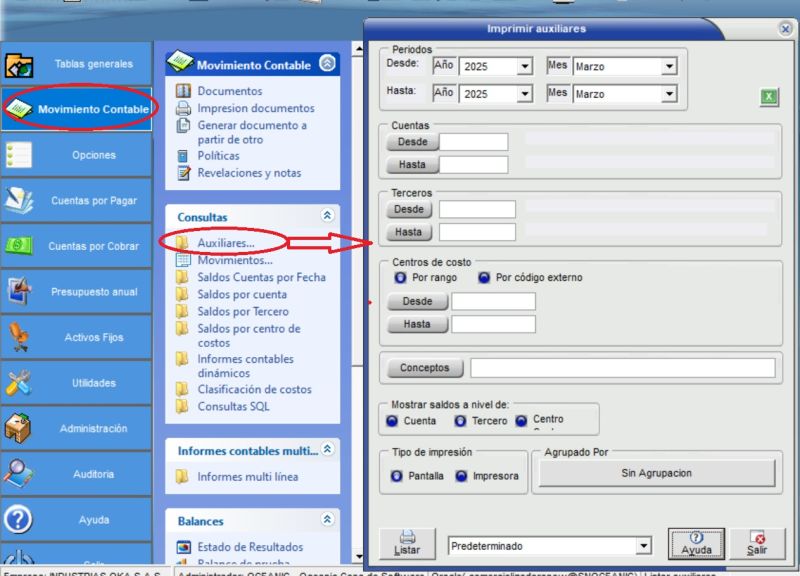Open the Desde Año dropdown
Screen dimensions: 800x576
[x=524, y=67]
